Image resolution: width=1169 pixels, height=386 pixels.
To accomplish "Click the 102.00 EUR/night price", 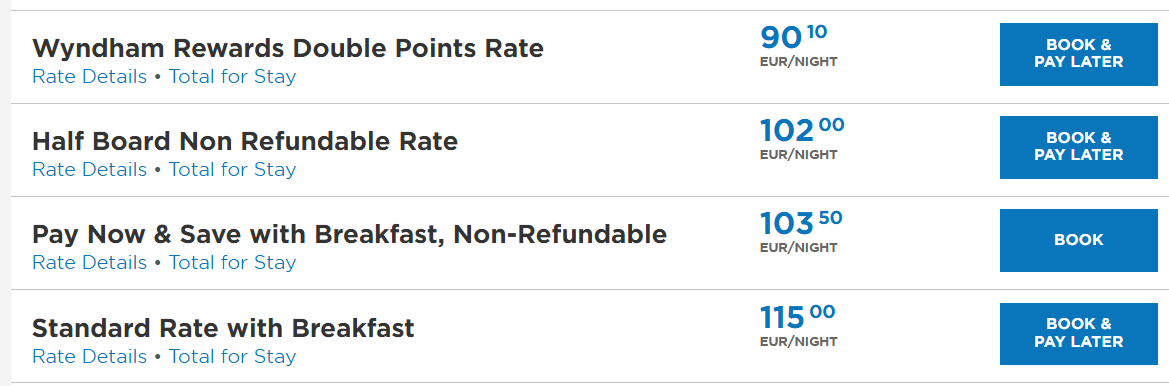I will click(802, 139).
